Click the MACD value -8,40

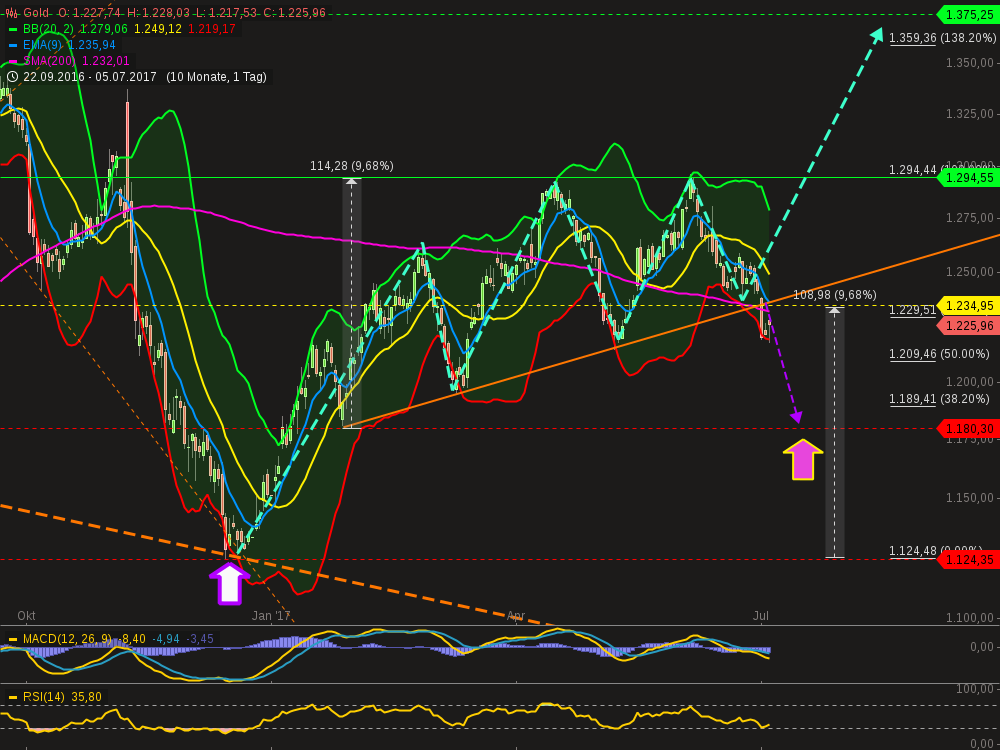(133, 638)
